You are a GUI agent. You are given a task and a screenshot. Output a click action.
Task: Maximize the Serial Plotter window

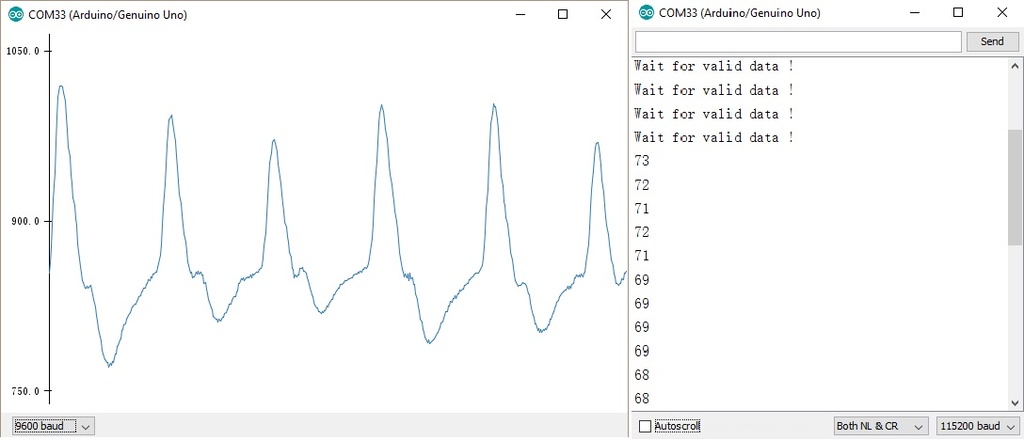[562, 14]
